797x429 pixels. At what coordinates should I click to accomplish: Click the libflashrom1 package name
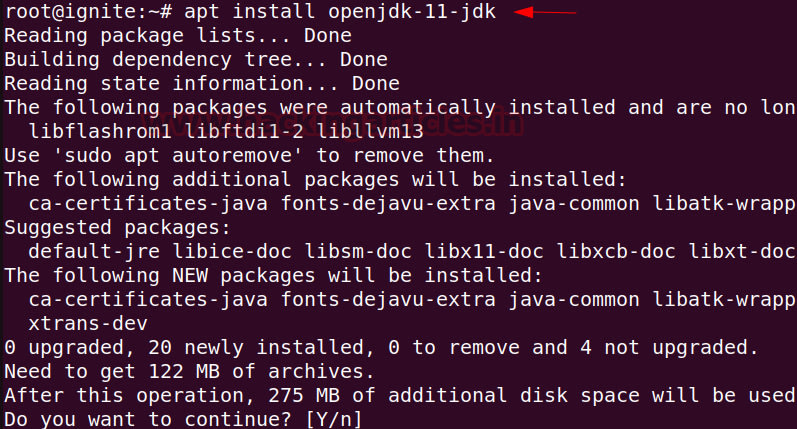coord(100,132)
